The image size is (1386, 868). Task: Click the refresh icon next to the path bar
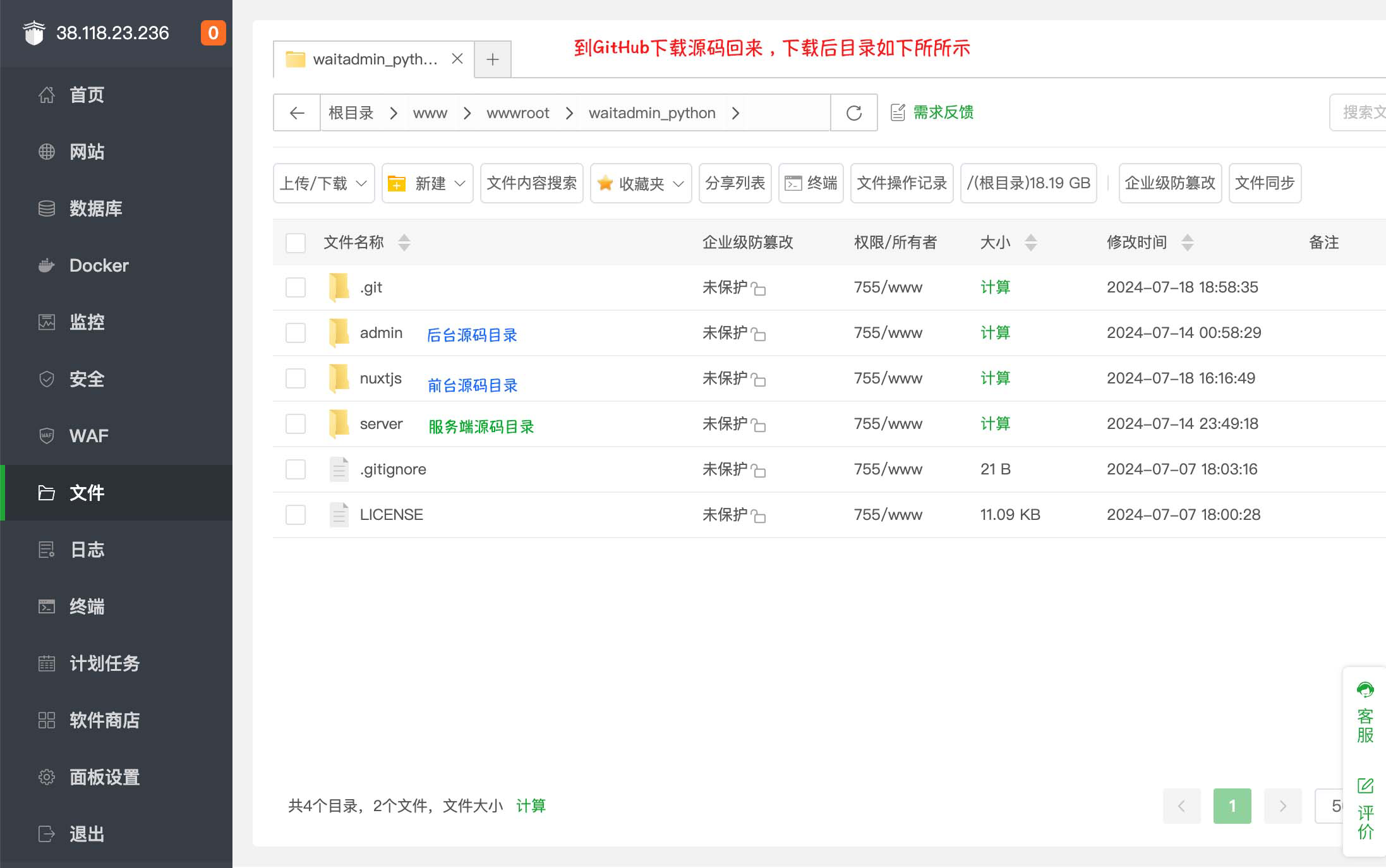pyautogui.click(x=854, y=112)
